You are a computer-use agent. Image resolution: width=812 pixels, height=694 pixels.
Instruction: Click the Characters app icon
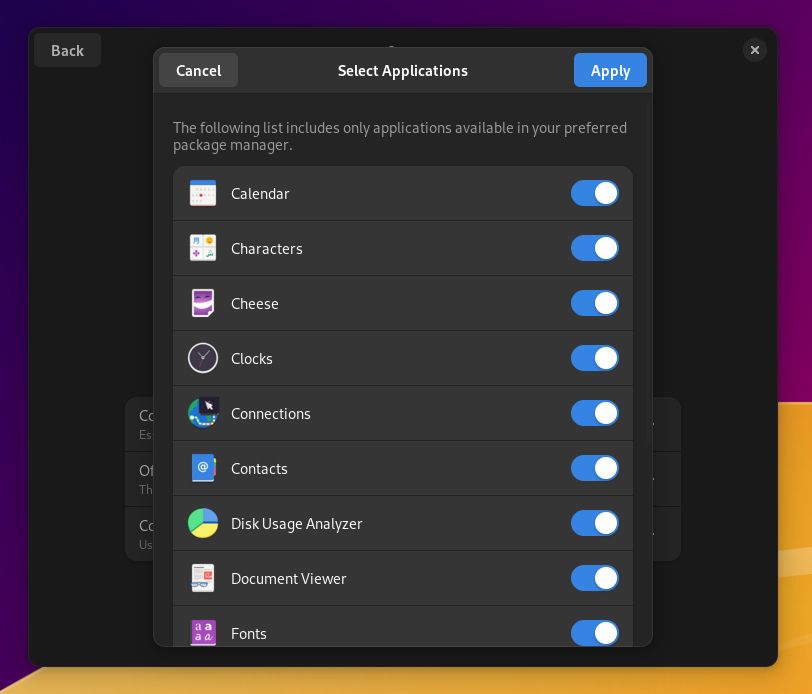click(x=203, y=248)
